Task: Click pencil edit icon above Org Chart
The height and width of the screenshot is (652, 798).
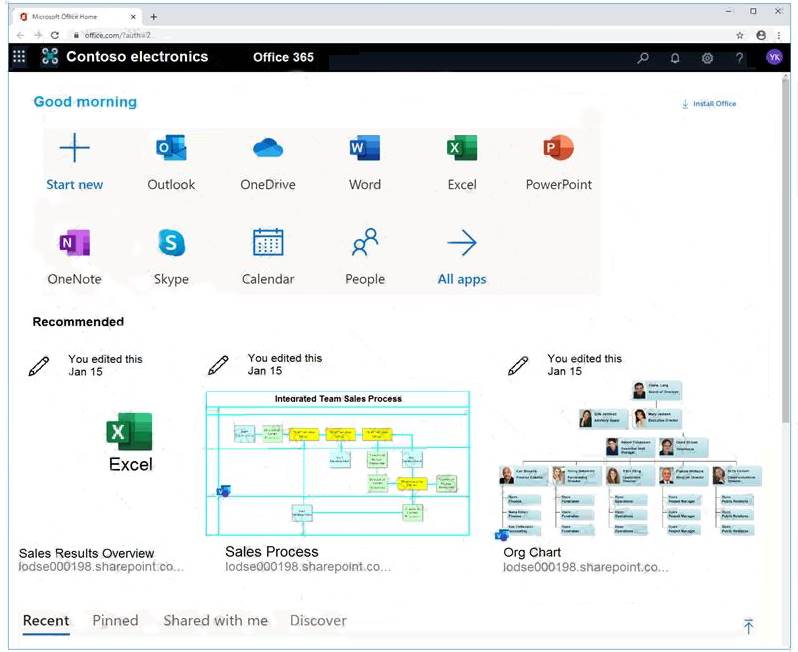Action: pyautogui.click(x=518, y=365)
